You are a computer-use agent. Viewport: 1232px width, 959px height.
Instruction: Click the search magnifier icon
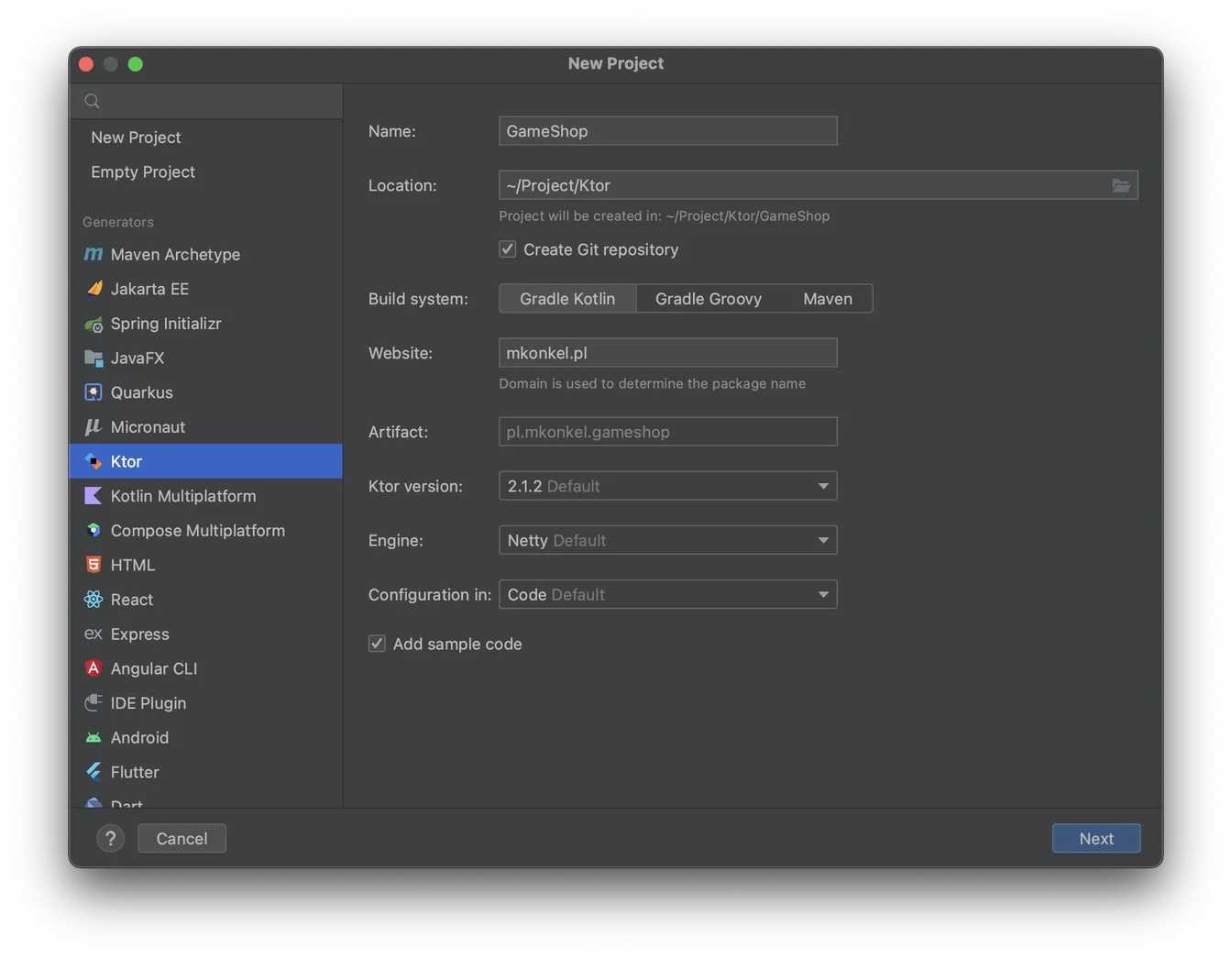93,101
